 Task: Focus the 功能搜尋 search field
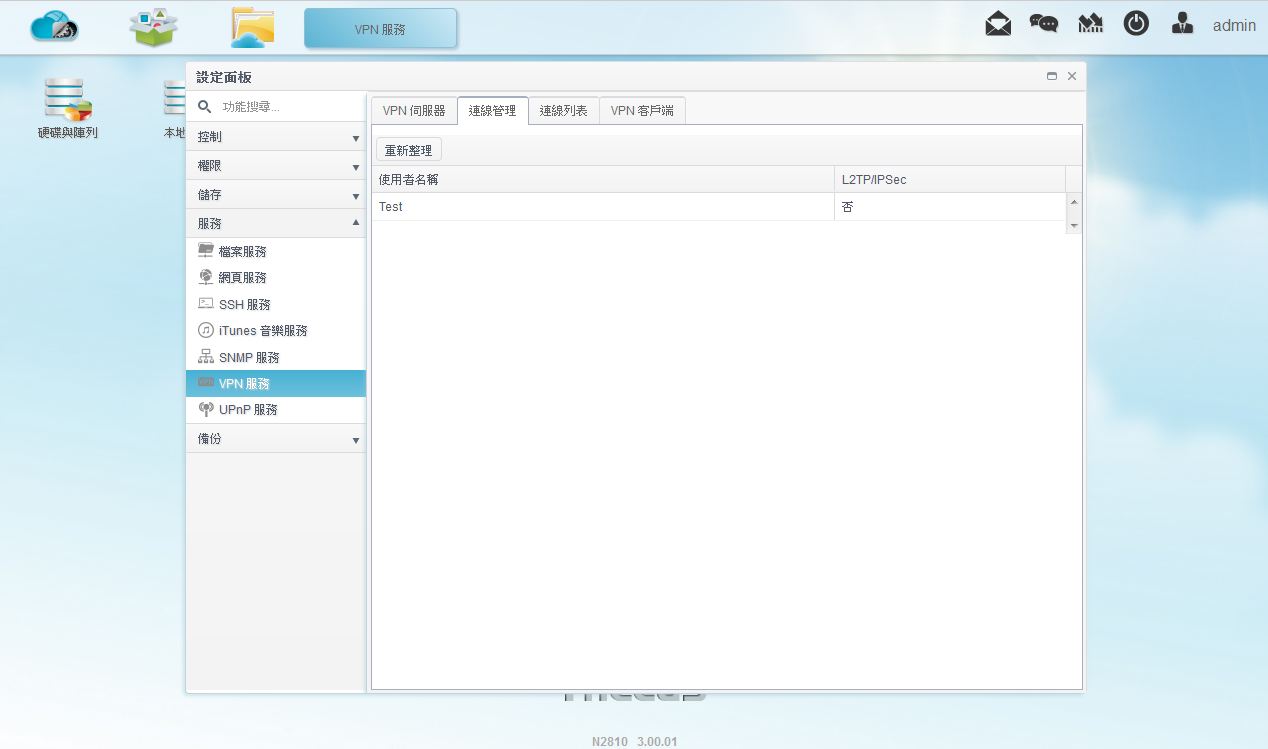coord(289,106)
